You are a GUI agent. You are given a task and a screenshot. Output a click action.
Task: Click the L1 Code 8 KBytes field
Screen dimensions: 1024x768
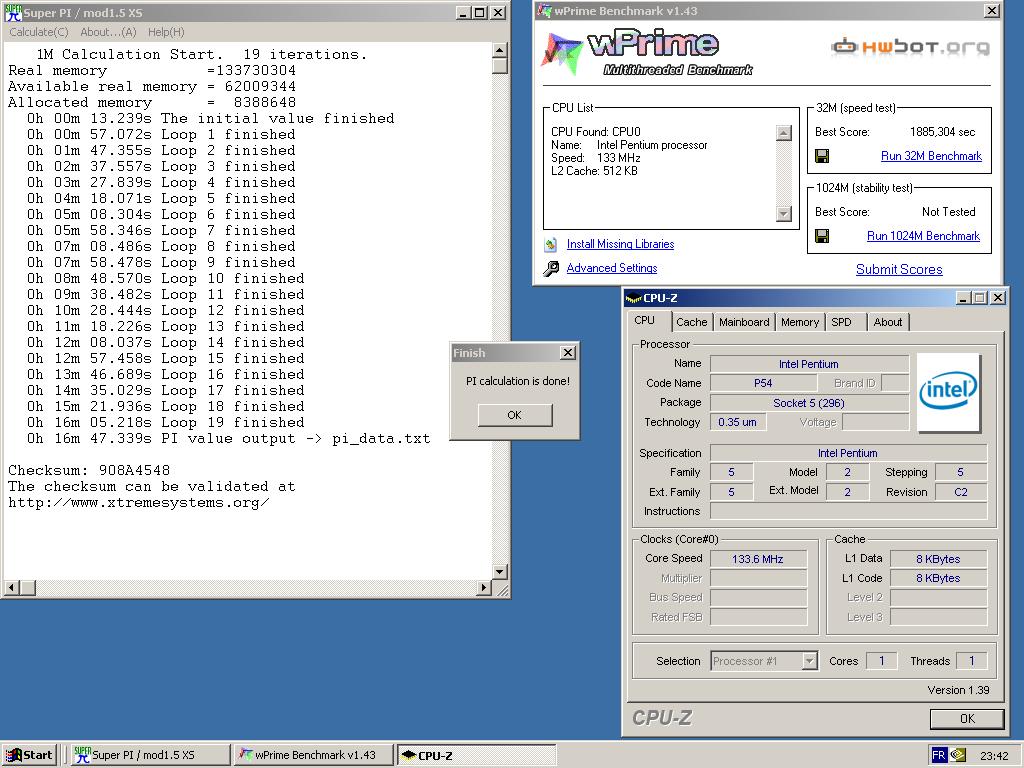pos(938,578)
